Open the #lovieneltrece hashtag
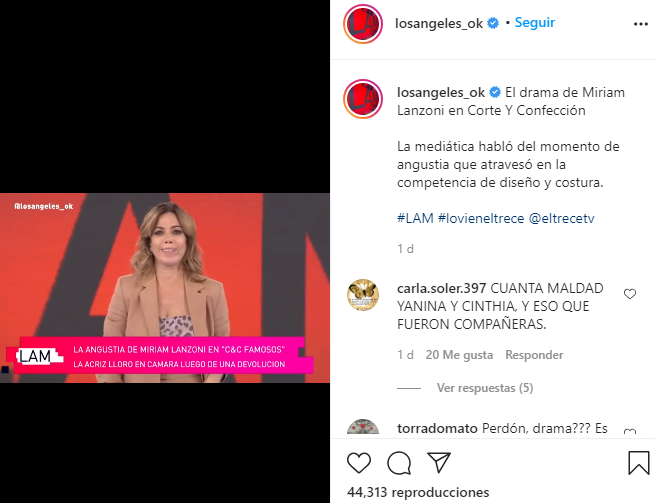The height and width of the screenshot is (503, 655). pyautogui.click(x=481, y=218)
